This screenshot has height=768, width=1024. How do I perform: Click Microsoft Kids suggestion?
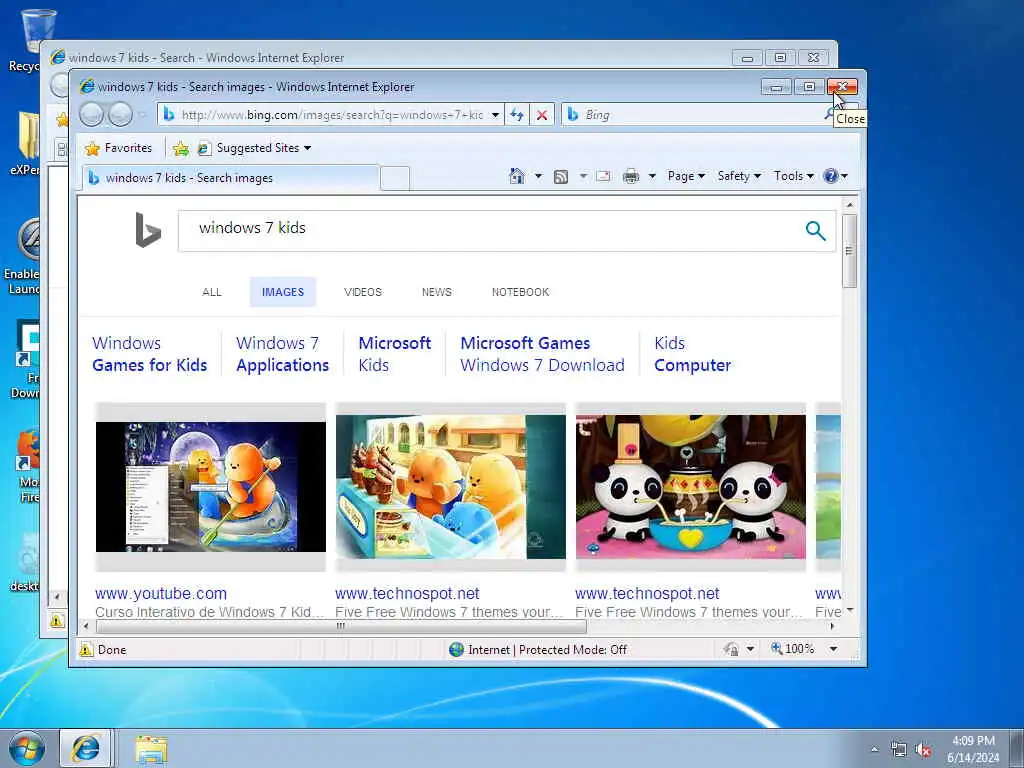pos(394,354)
